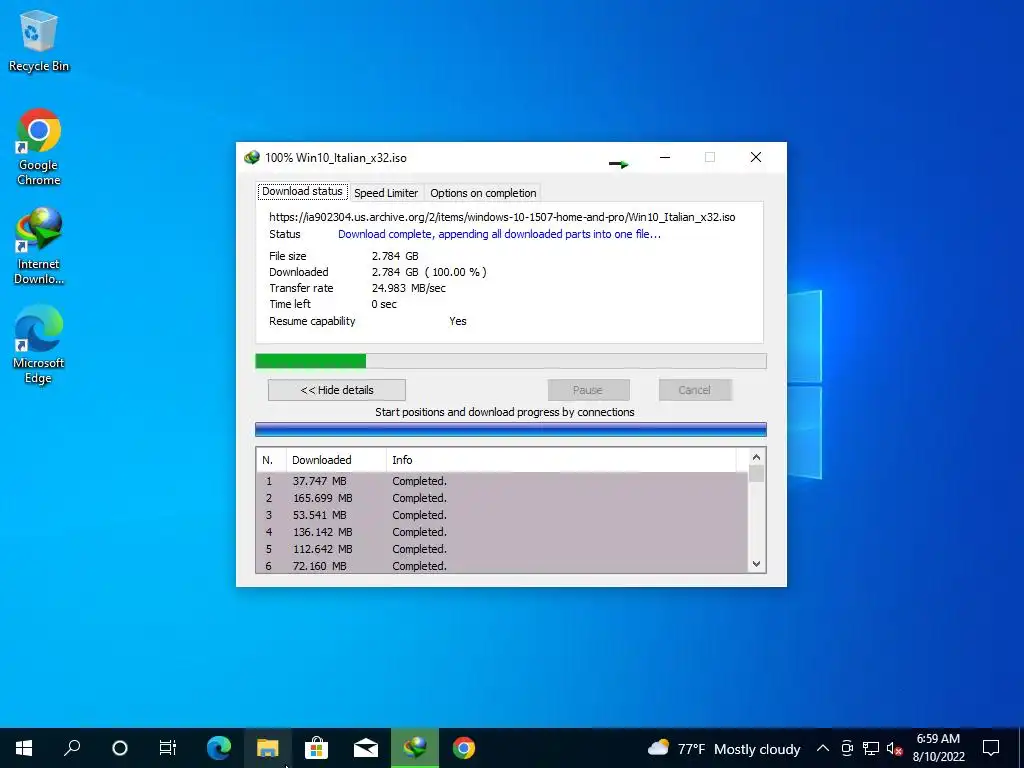Select the Microsoft Edge desktop shortcut
Viewport: 1024px width, 768px height.
point(39,345)
